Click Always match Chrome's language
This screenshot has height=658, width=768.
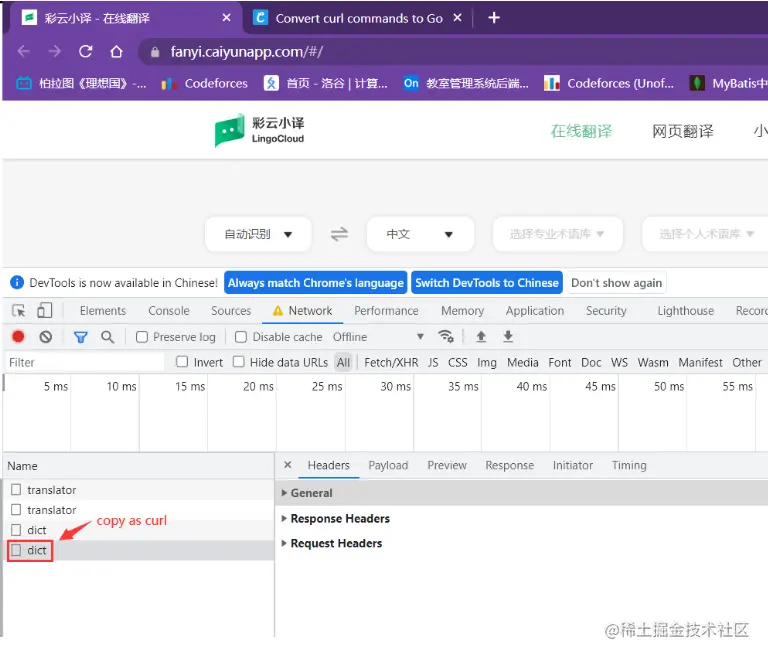(315, 283)
